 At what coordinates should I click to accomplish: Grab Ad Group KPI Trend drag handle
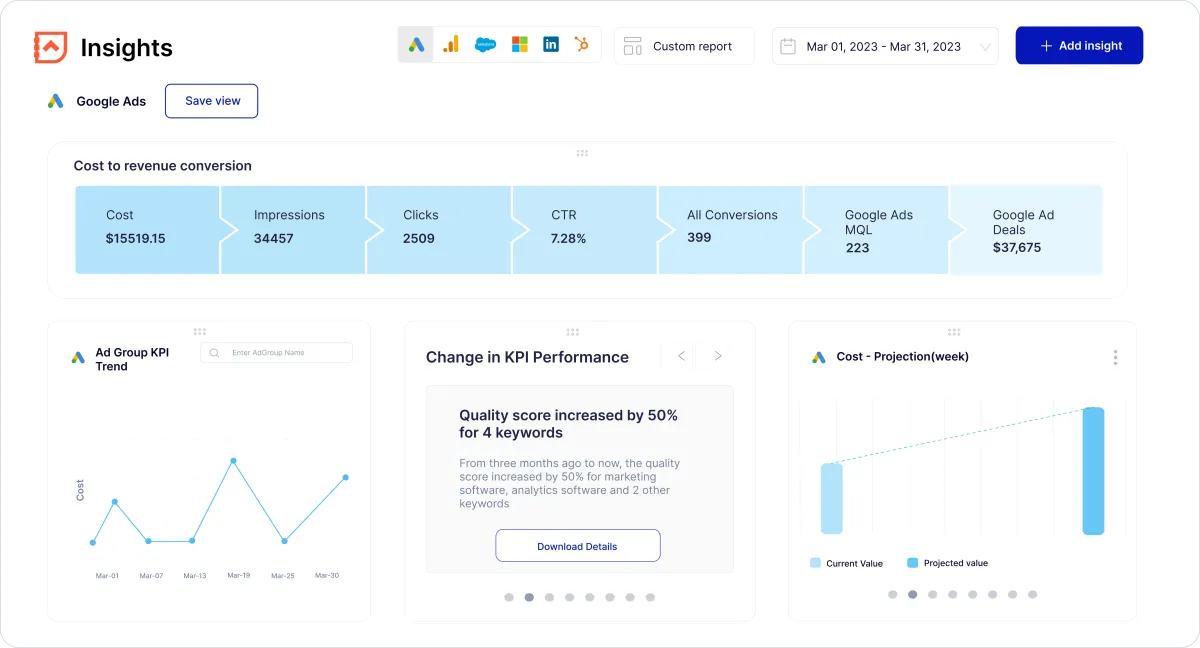(x=200, y=331)
